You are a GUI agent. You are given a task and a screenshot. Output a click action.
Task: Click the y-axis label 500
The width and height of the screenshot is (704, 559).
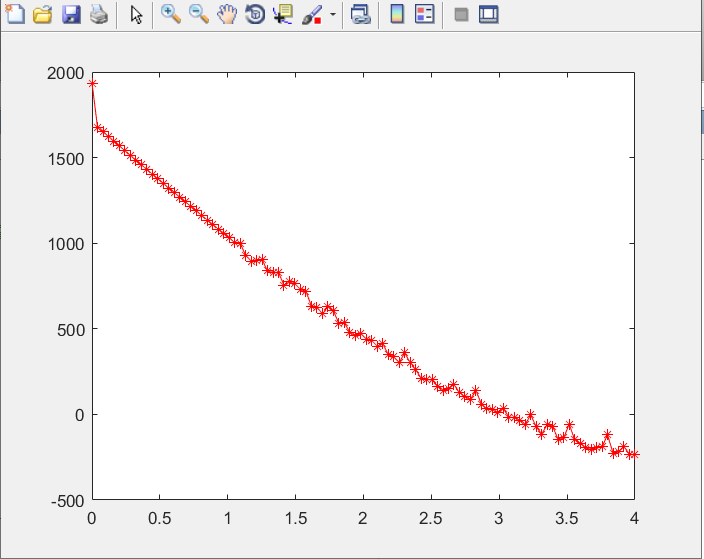click(x=70, y=330)
